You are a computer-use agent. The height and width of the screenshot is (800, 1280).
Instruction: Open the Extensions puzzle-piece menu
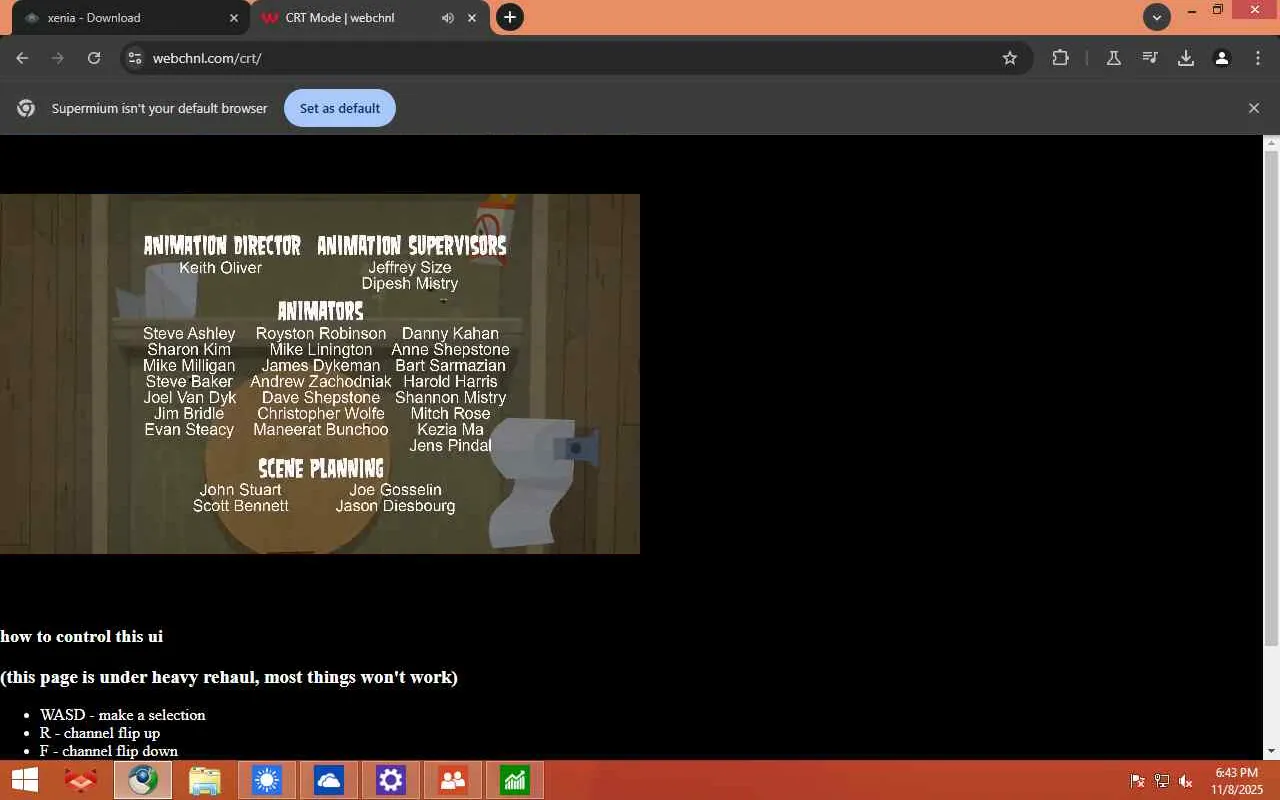pos(1061,58)
